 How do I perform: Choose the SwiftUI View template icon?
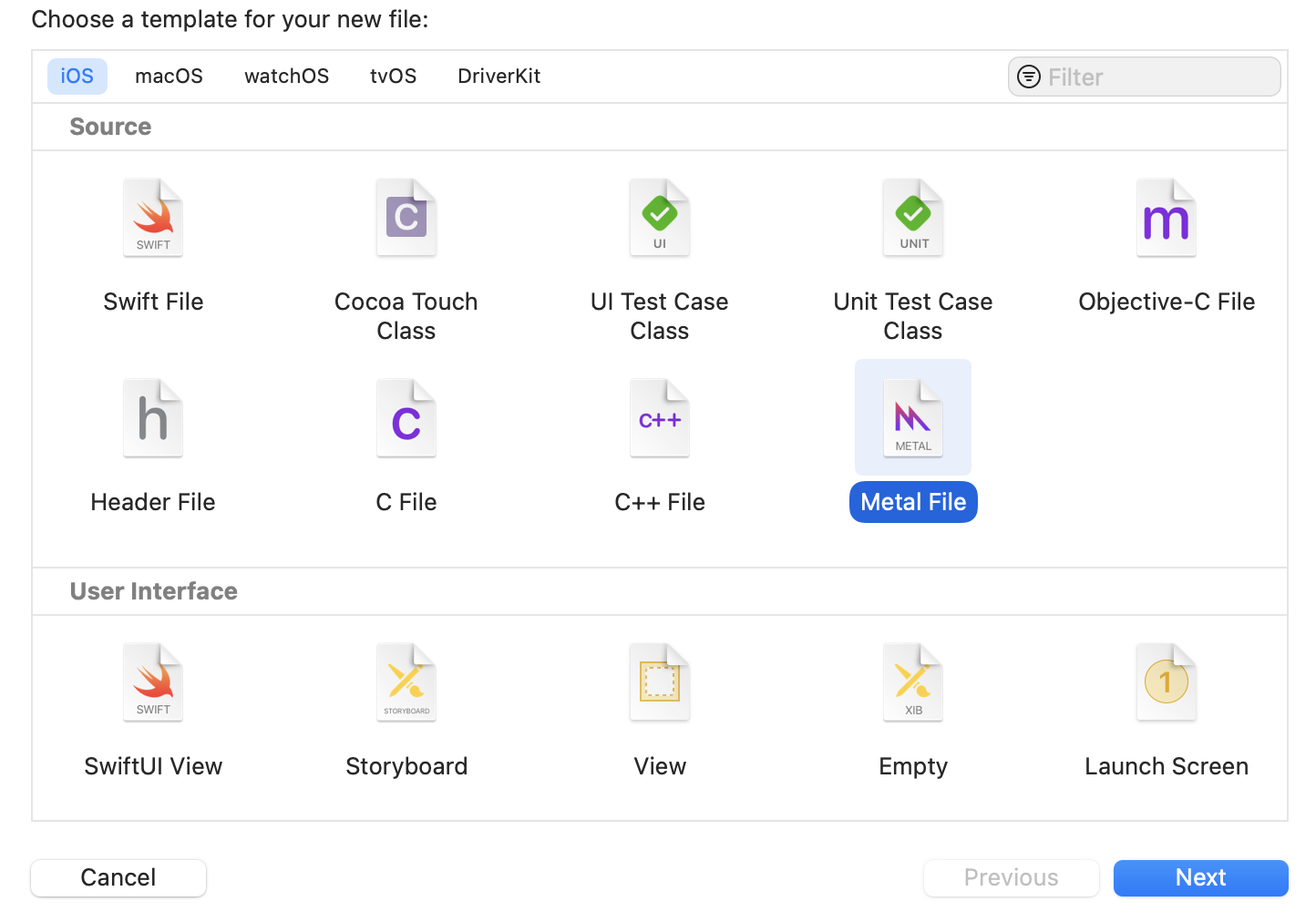click(153, 683)
